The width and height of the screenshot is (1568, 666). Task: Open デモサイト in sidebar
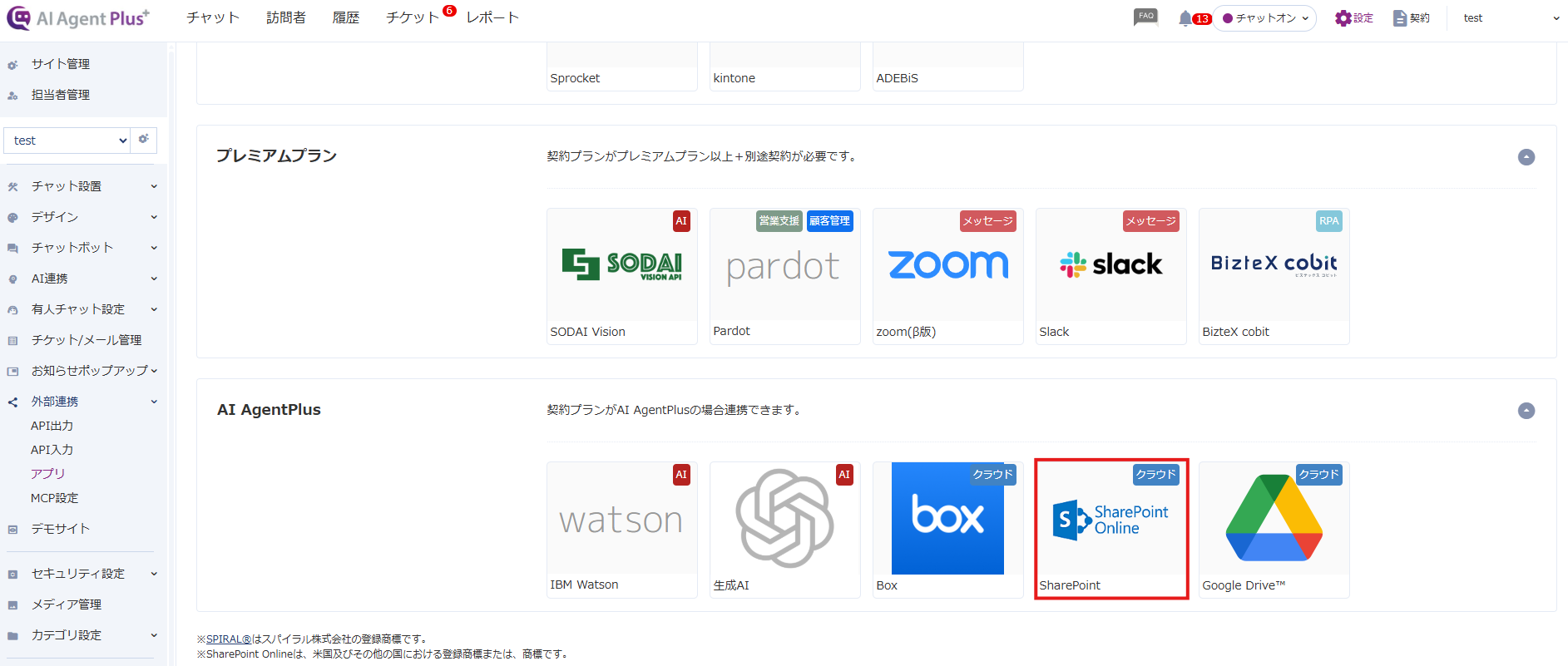click(x=61, y=529)
